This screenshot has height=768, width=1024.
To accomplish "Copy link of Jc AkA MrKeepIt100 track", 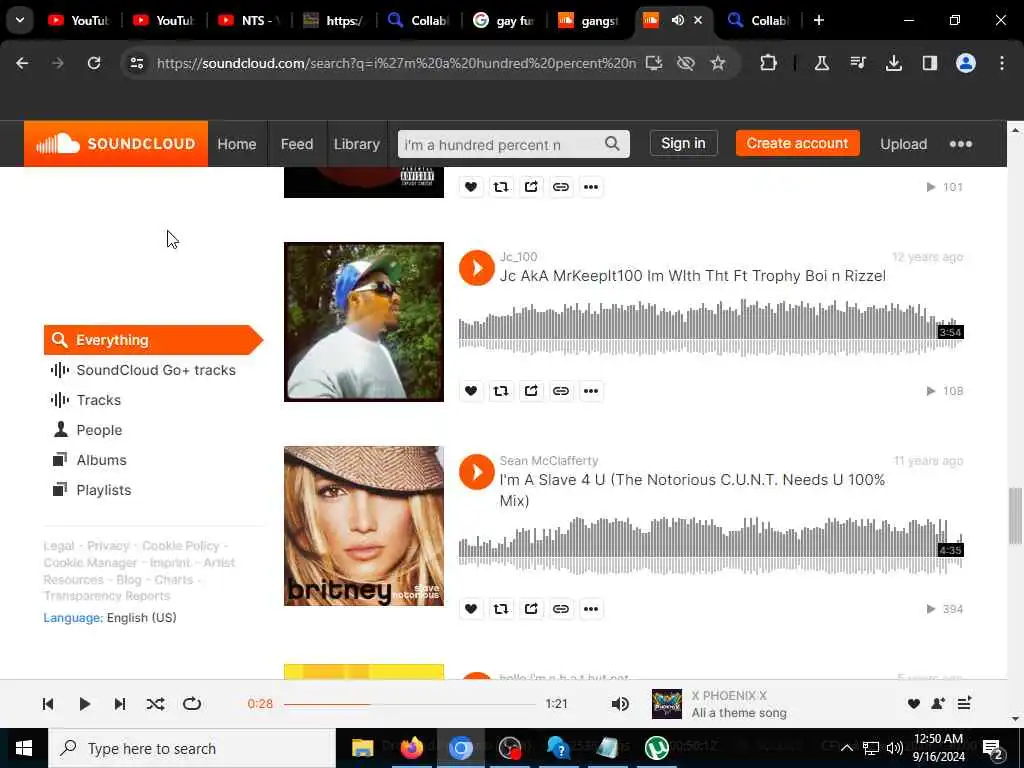I will click(561, 391).
